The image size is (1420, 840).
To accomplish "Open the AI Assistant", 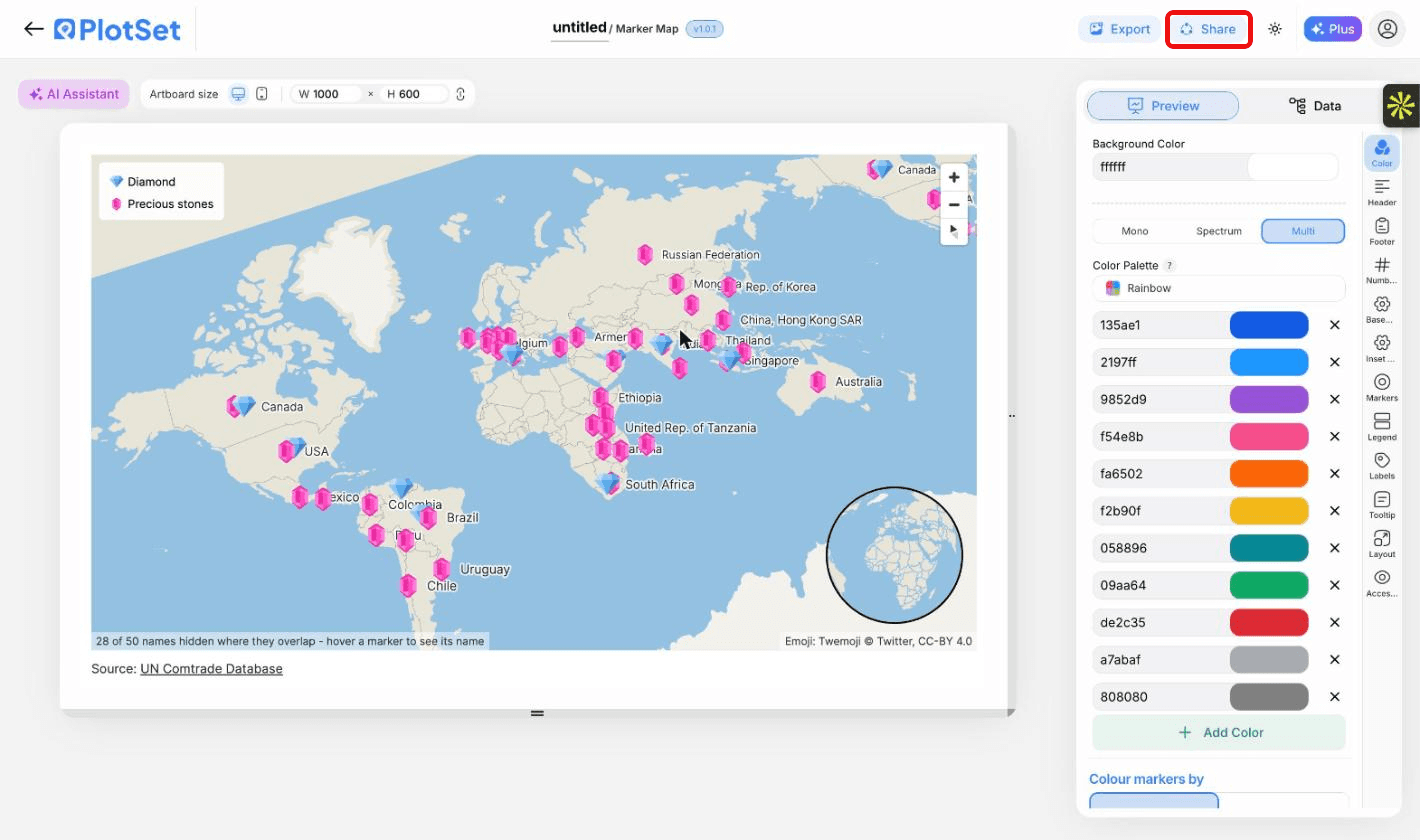I will click(x=74, y=94).
